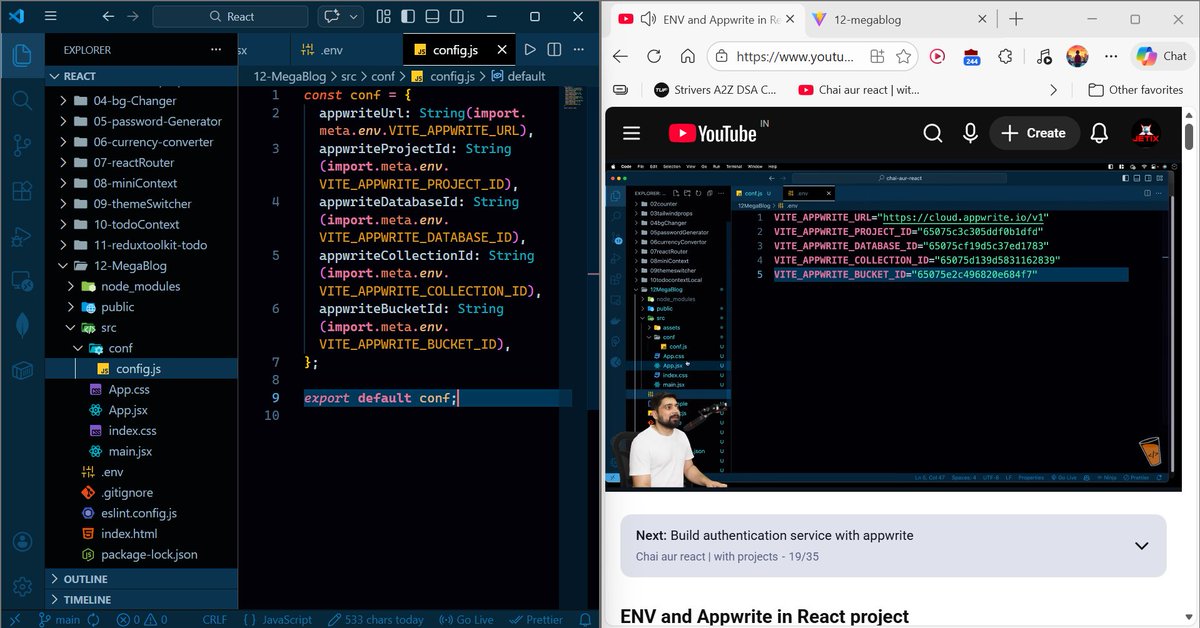1200x628 pixels.
Task: Click the VS Code minimap preview
Action: click(x=573, y=96)
